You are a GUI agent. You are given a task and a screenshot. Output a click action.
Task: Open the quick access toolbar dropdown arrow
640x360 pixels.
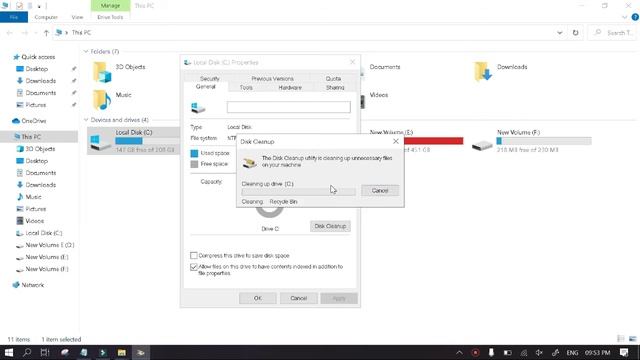[x=39, y=6]
